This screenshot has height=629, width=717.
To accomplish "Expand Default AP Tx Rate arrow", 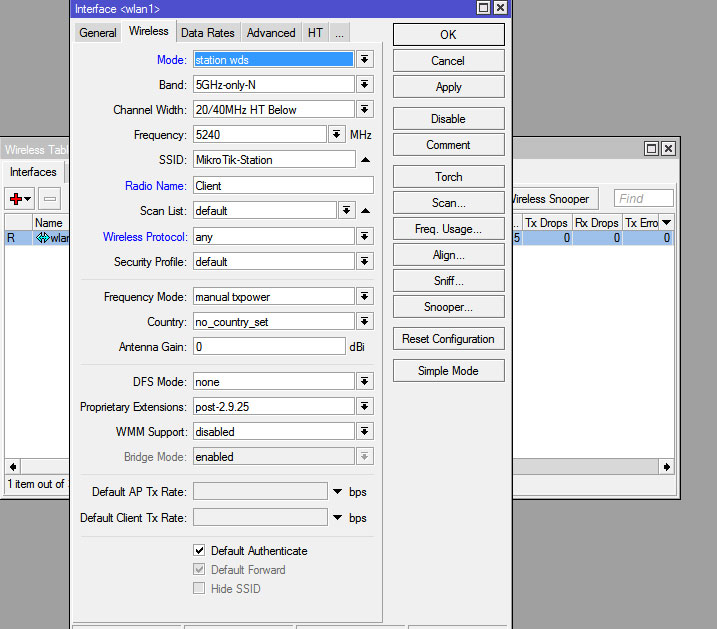I will coord(338,492).
